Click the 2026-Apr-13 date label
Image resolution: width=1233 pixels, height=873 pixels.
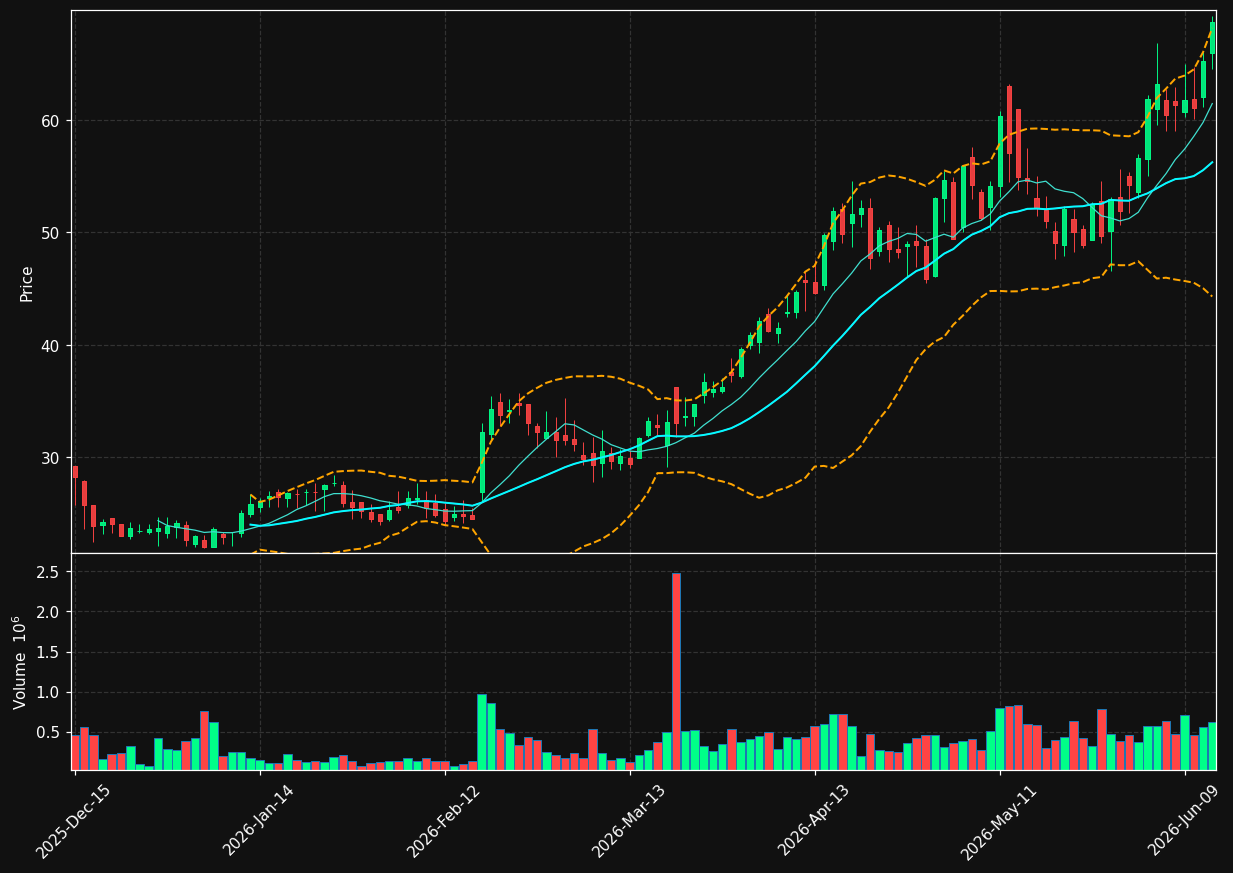(x=814, y=821)
